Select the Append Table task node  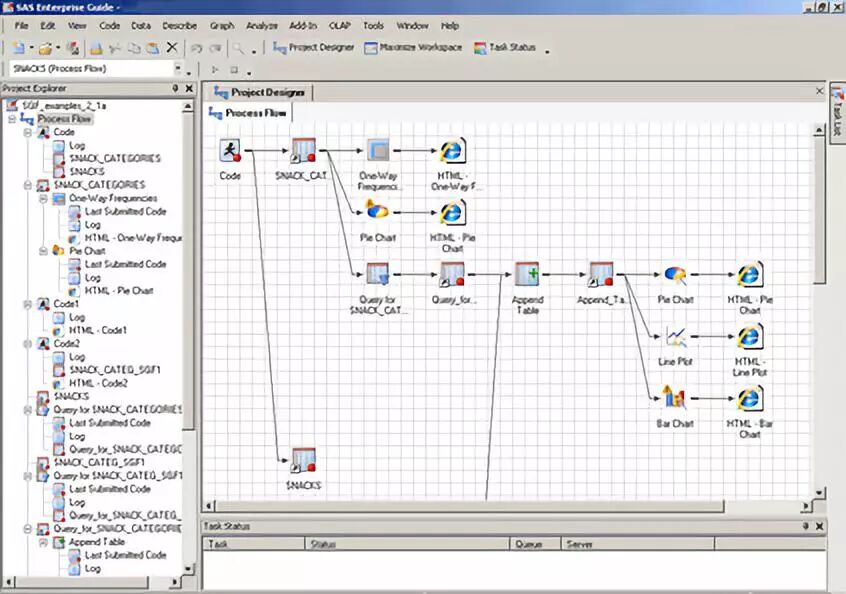(x=527, y=274)
